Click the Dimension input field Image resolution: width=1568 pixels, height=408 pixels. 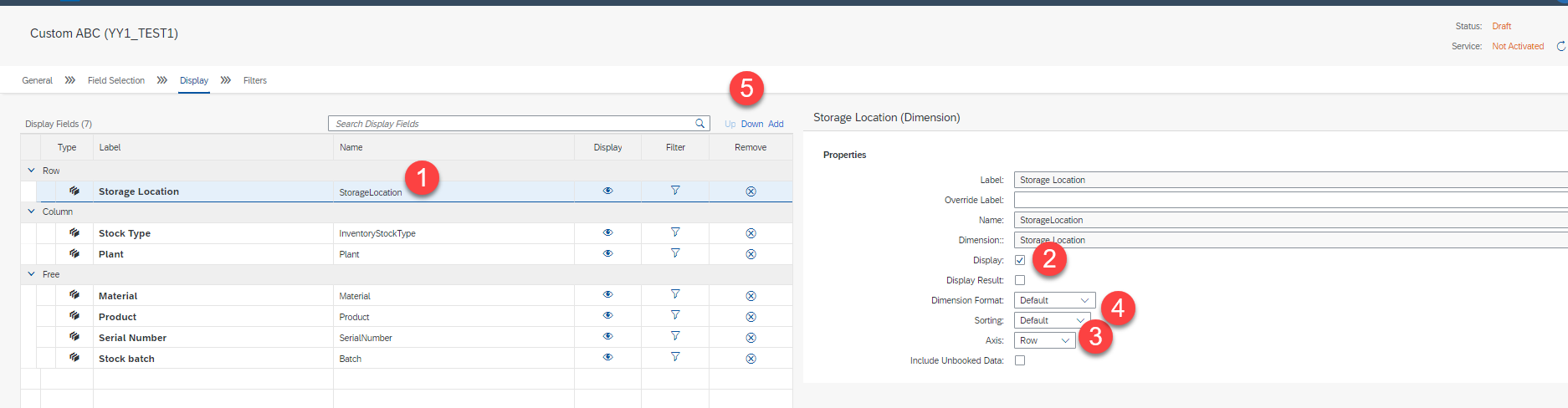pyautogui.click(x=1291, y=240)
